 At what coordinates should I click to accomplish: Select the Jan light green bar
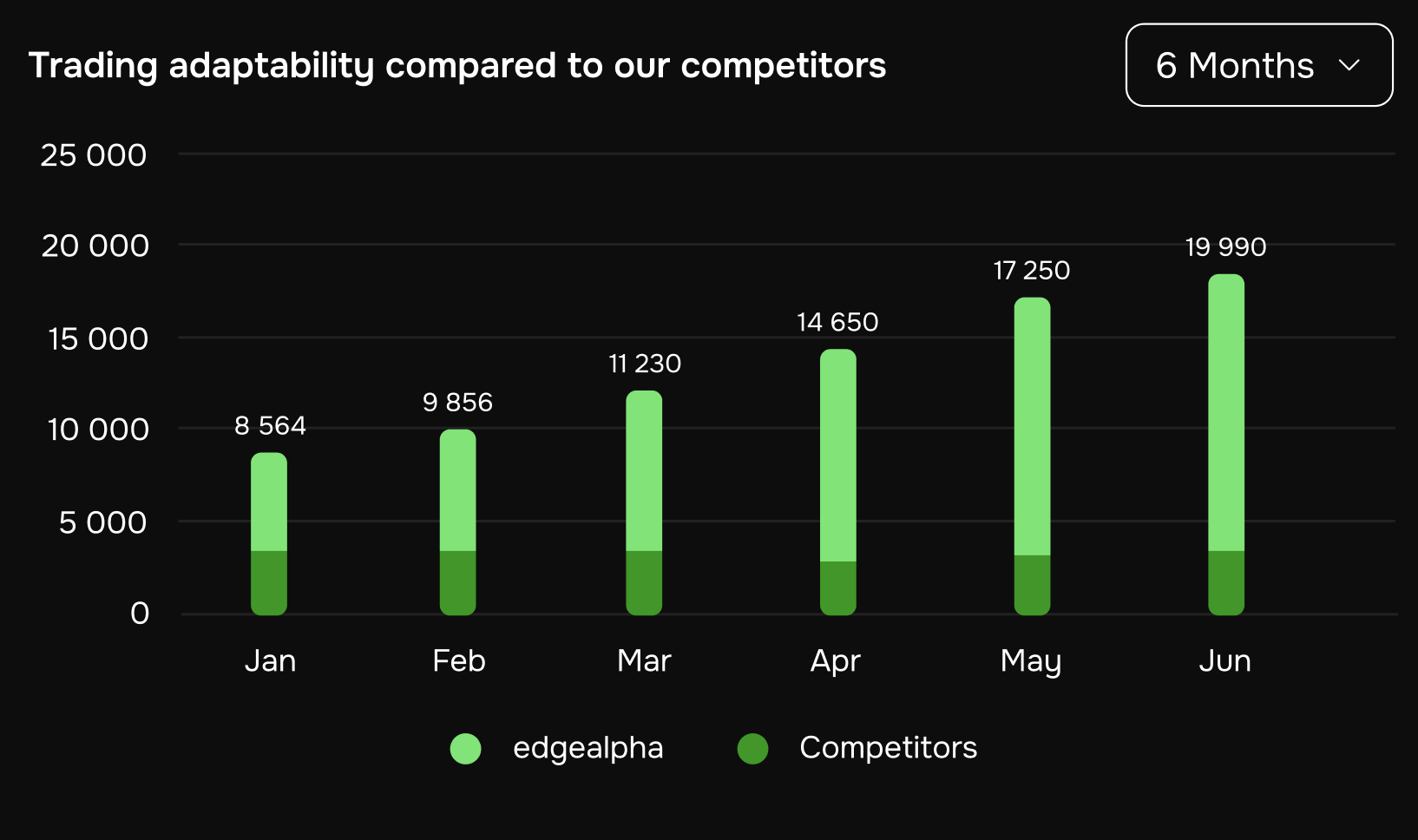269,502
